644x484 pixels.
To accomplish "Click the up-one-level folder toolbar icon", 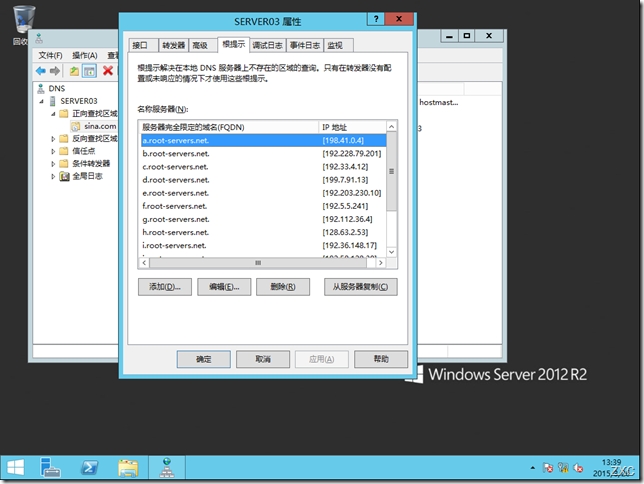I will 74,71.
